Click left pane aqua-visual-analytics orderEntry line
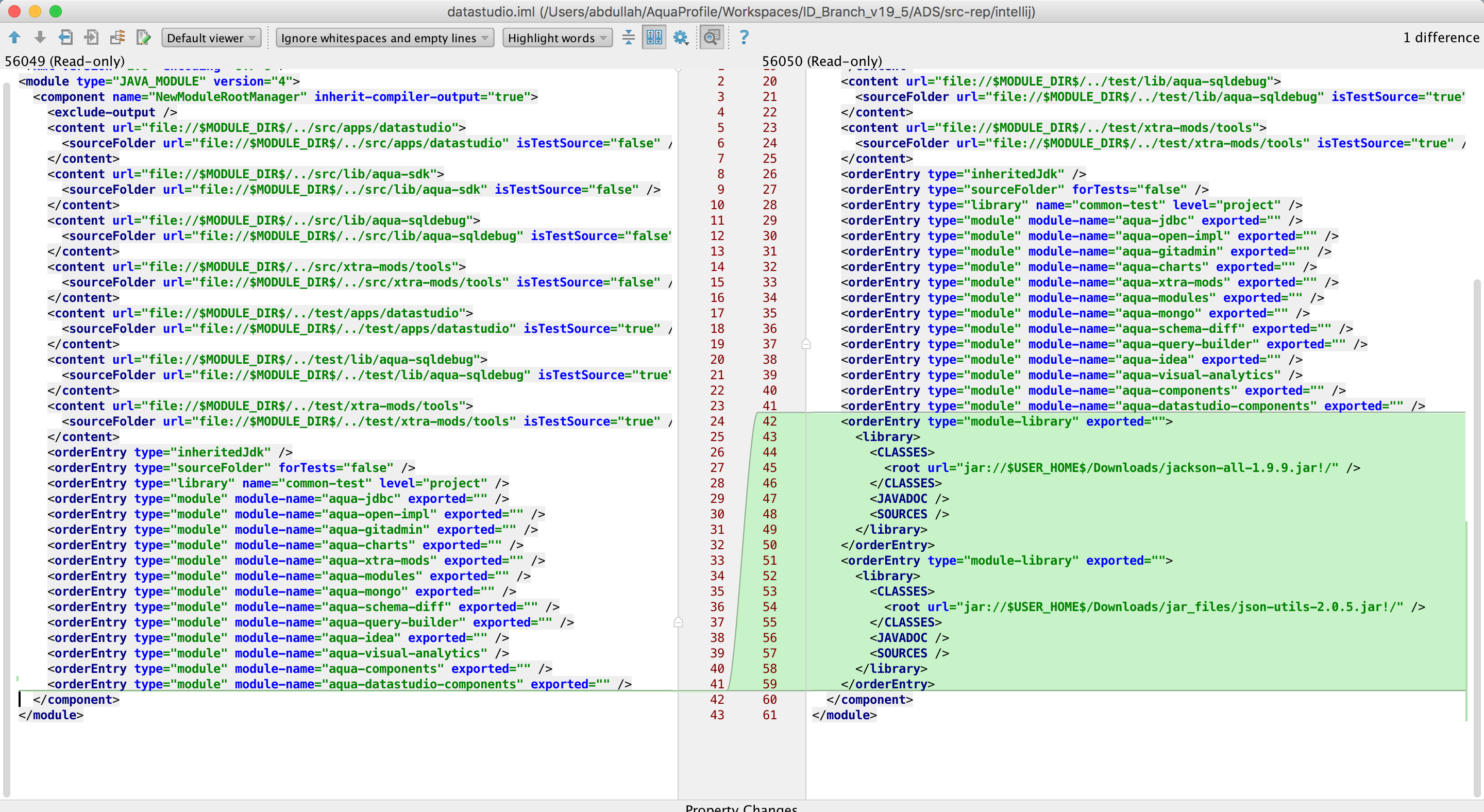This screenshot has height=812, width=1484. pos(278,654)
